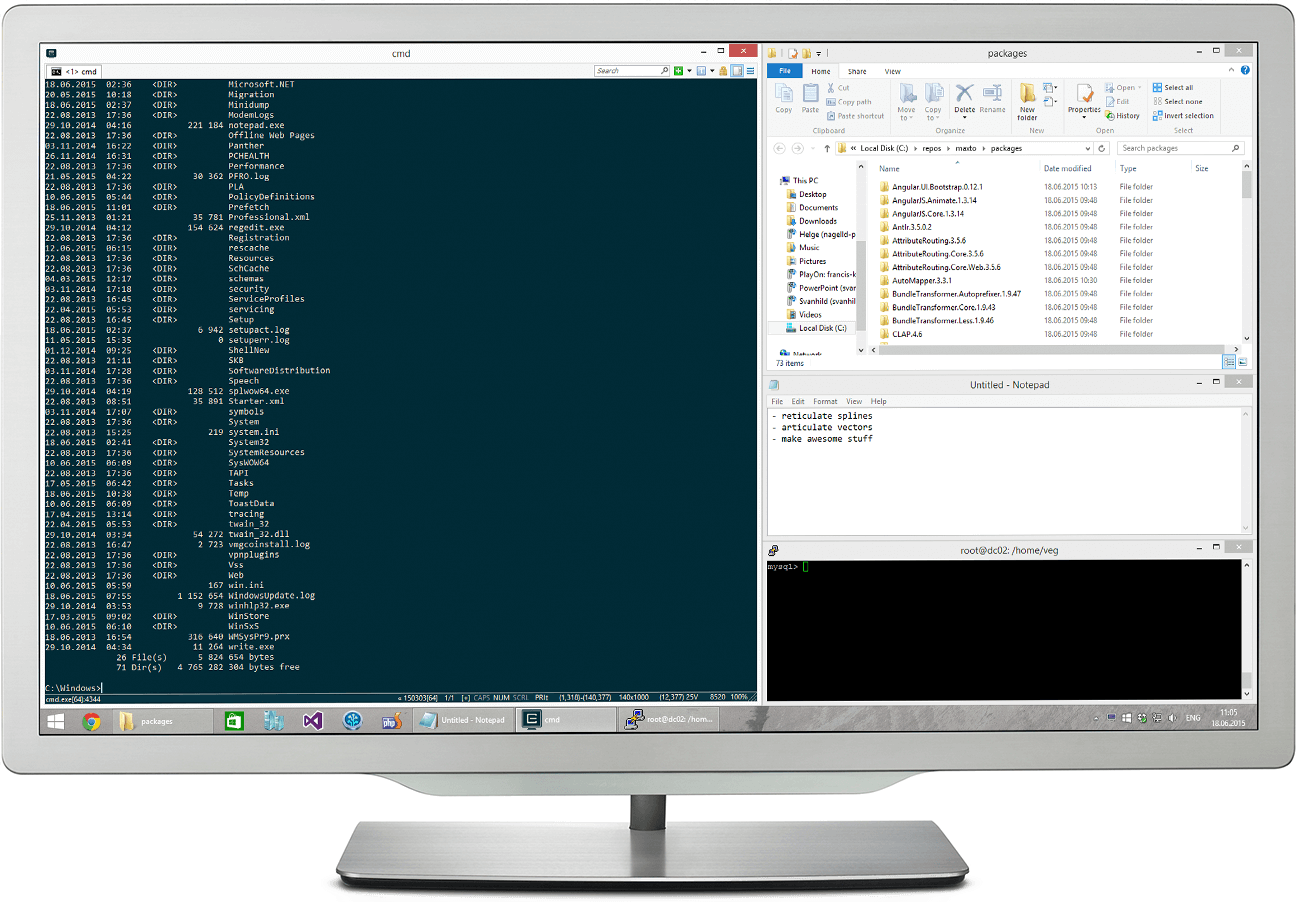Screen dimensions: 1299x902
Task: Open Visual Studio from taskbar
Action: click(312, 720)
